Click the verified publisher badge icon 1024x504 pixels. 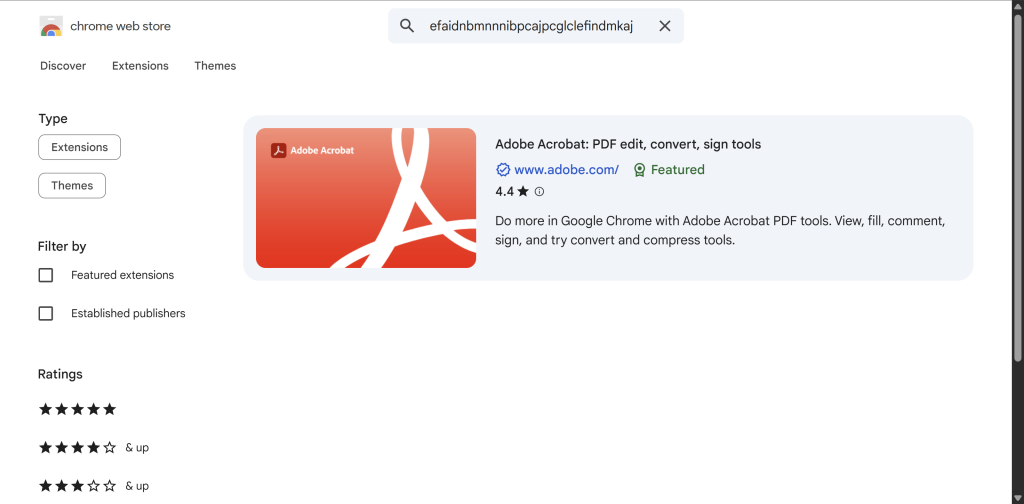coord(503,170)
